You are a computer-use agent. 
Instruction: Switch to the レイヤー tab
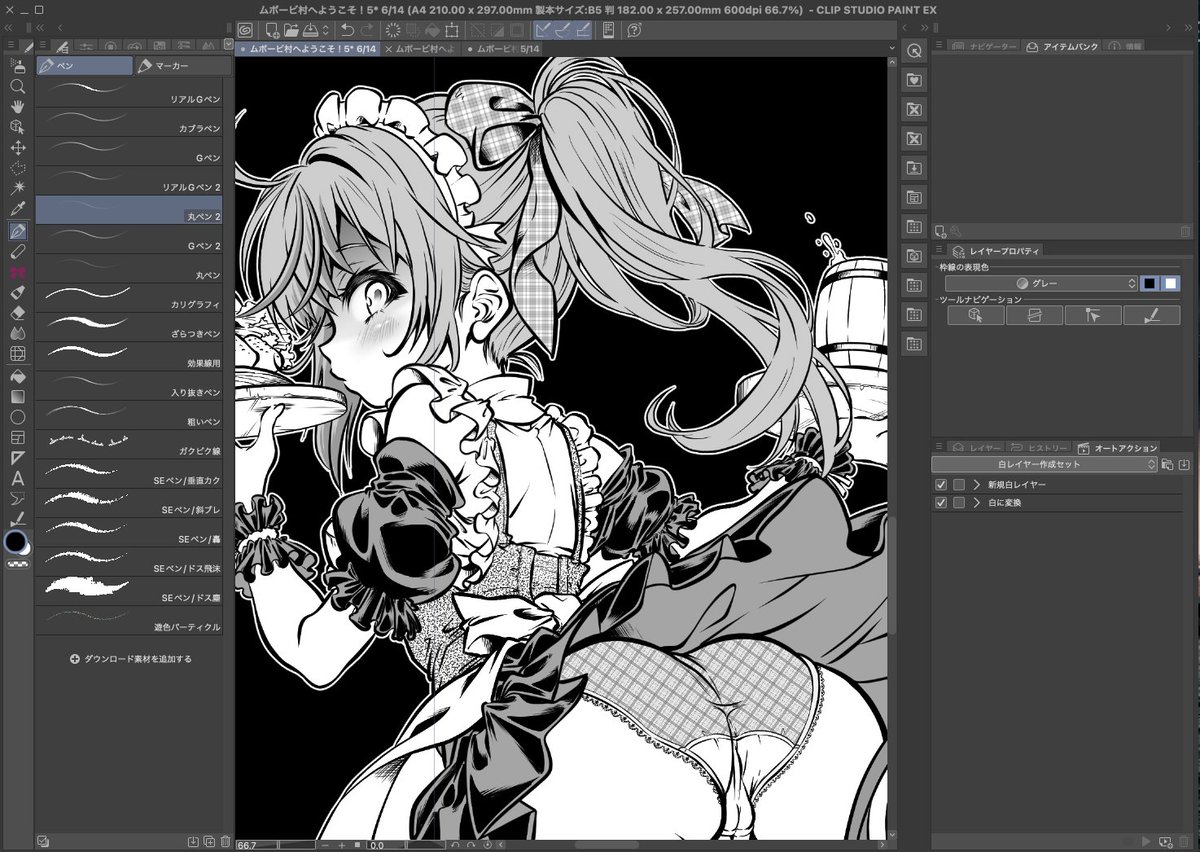975,447
